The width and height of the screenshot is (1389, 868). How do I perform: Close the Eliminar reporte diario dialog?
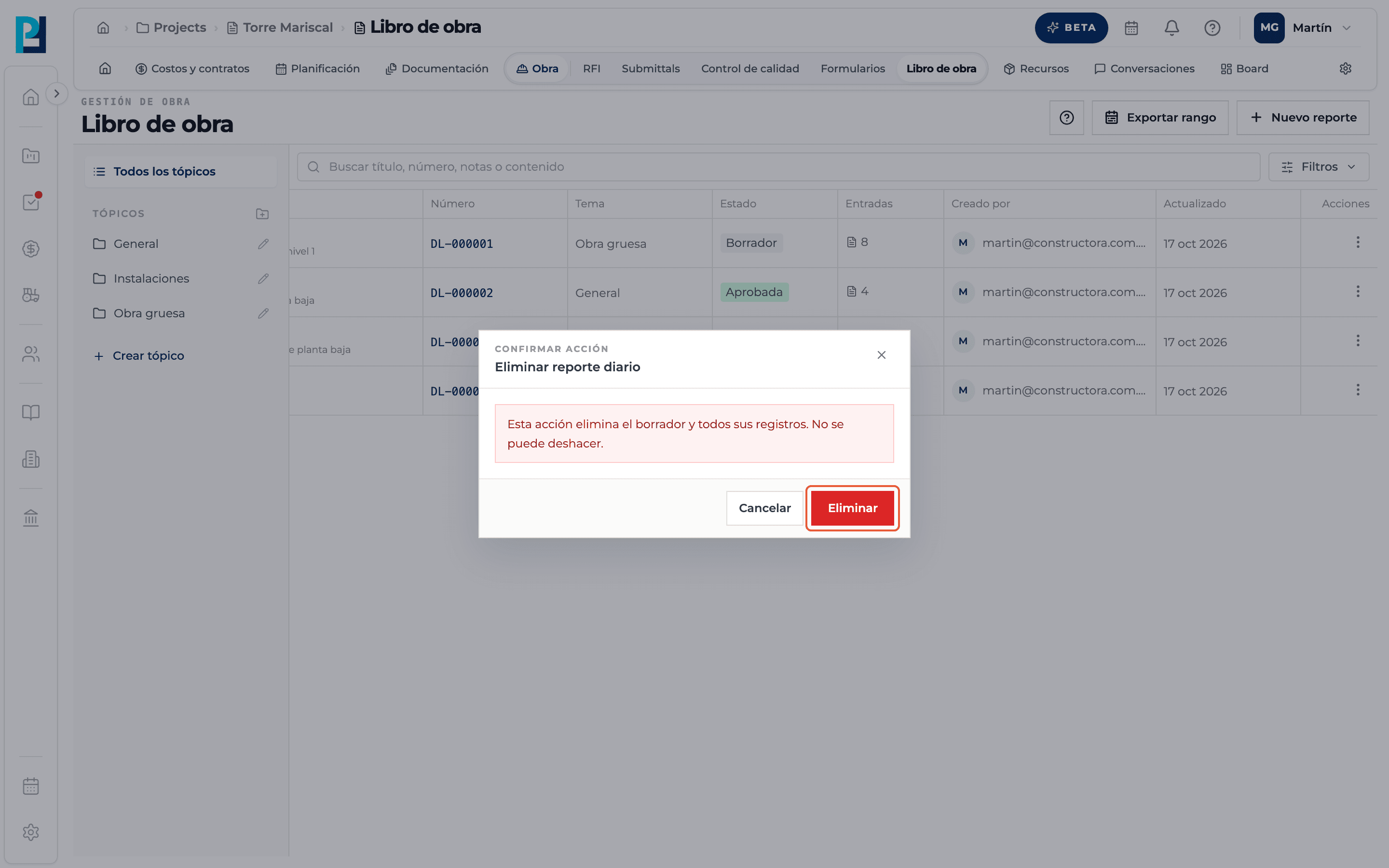[882, 355]
